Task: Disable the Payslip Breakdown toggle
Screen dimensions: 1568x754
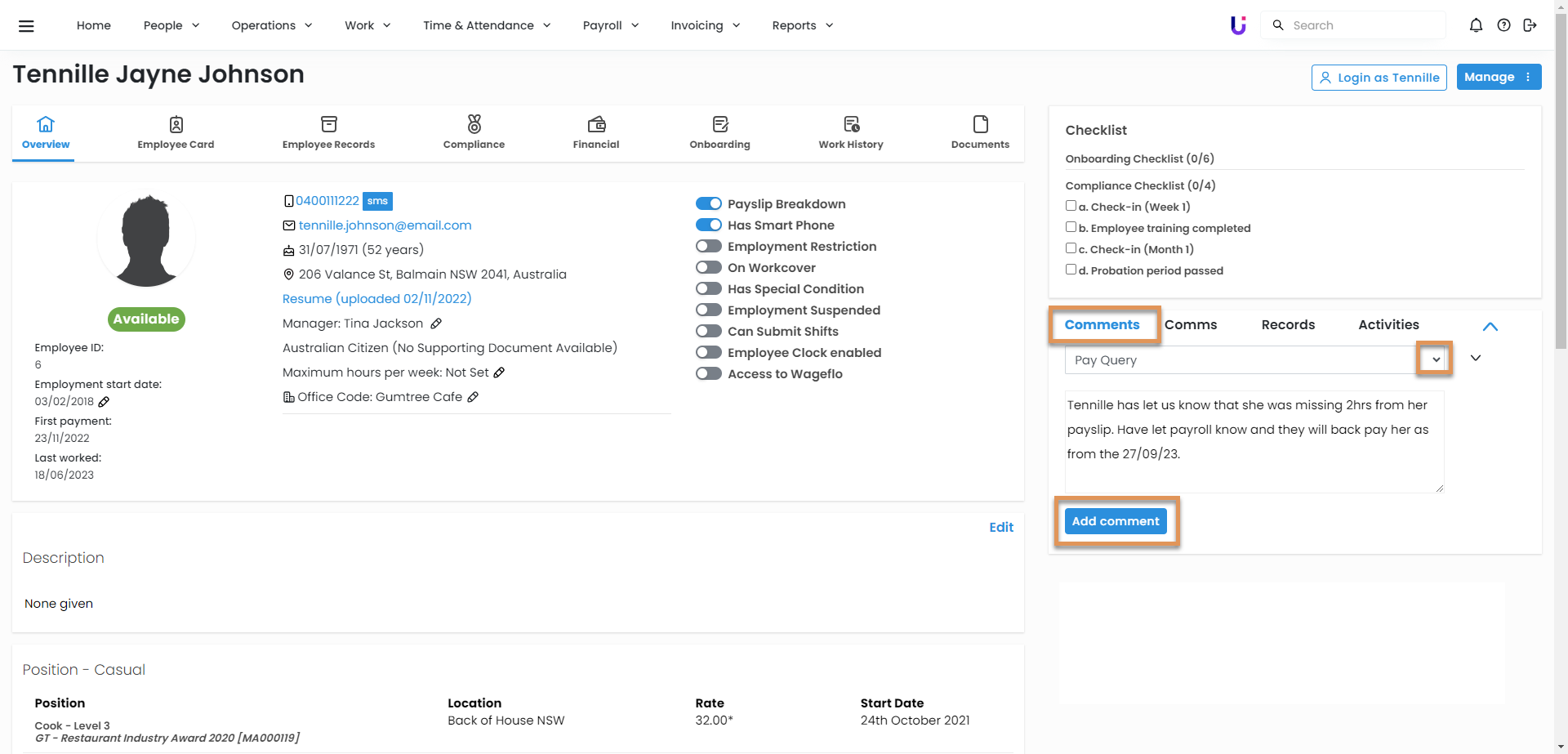Action: tap(708, 204)
